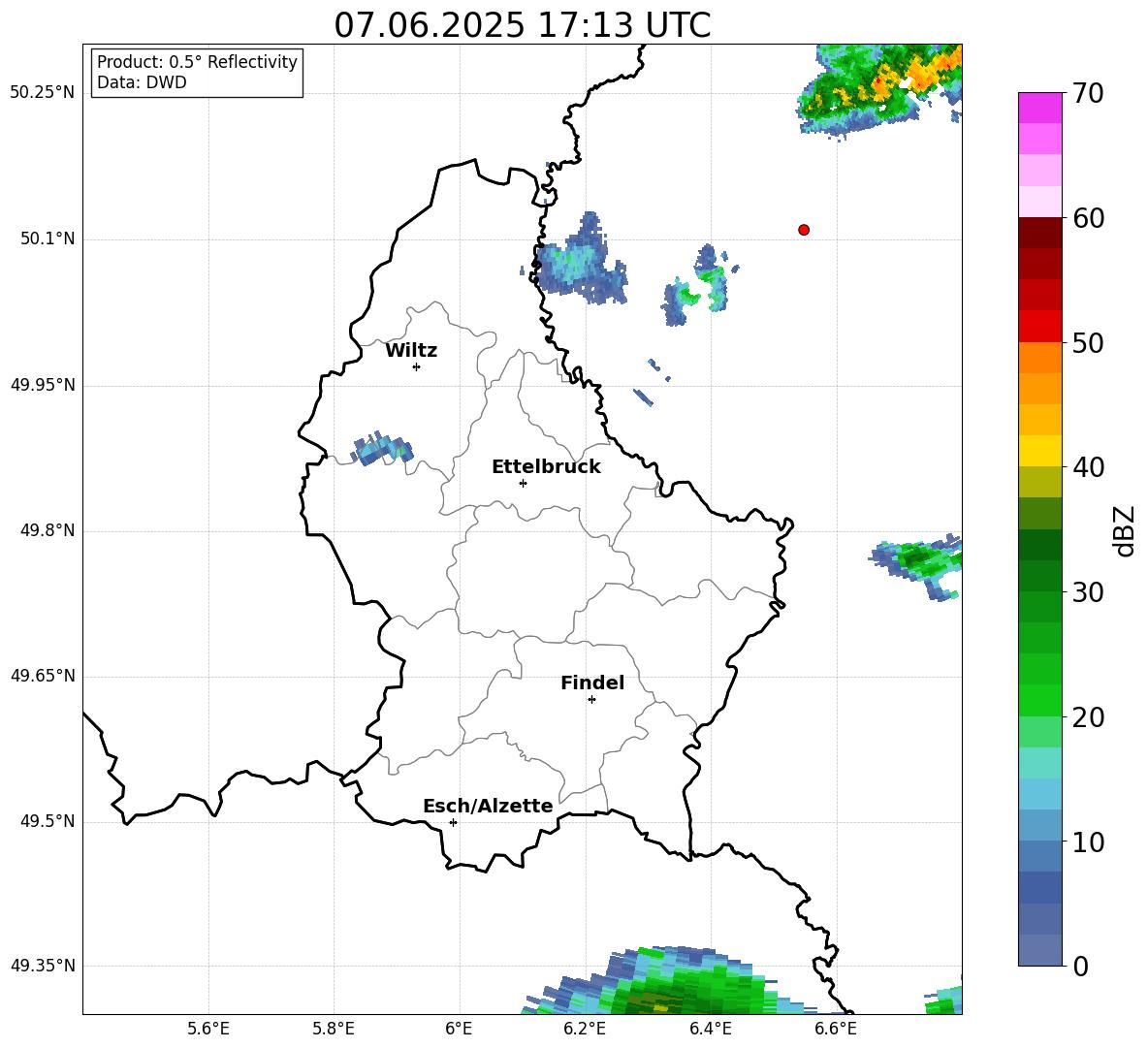Click the 49.5°N latitude label
The image size is (1148, 1048).
48,822
